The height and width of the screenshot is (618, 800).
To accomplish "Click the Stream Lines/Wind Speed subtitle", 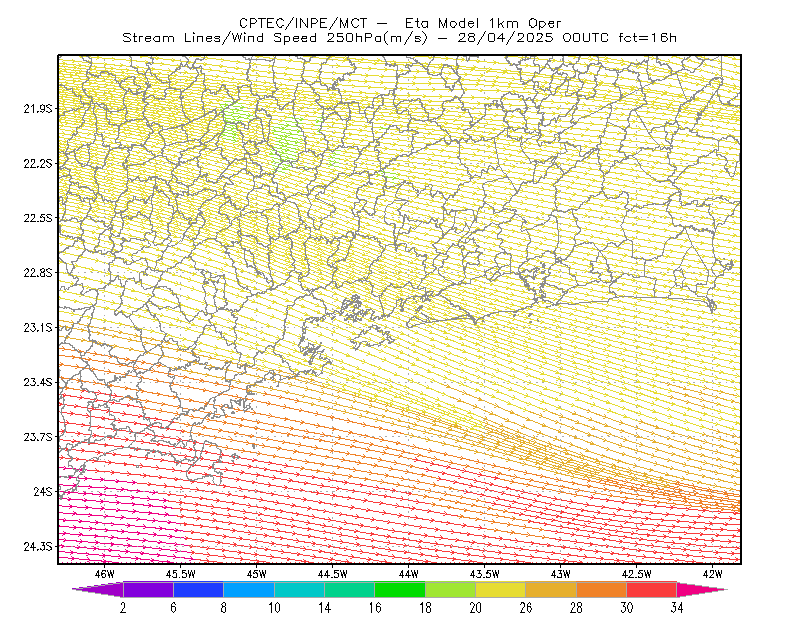I will coord(218,38).
